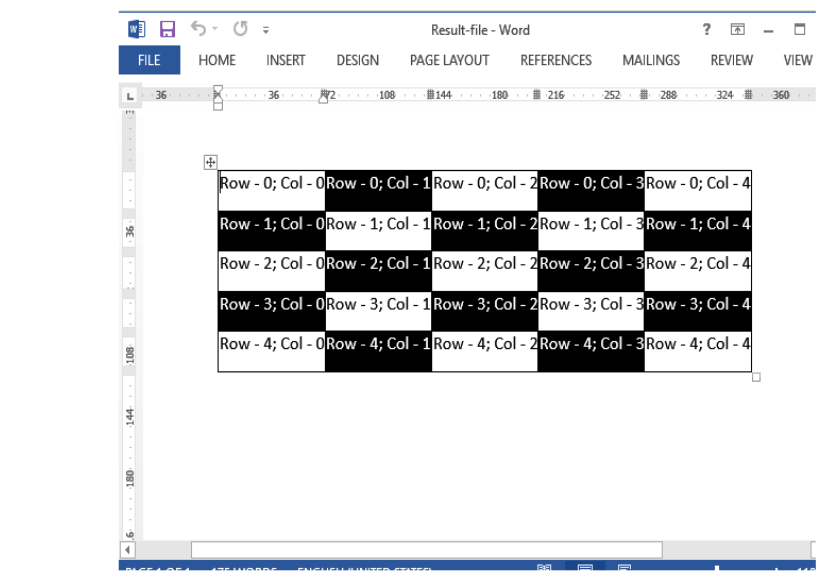Click cell Row - 2; Col - 4

coord(698,271)
